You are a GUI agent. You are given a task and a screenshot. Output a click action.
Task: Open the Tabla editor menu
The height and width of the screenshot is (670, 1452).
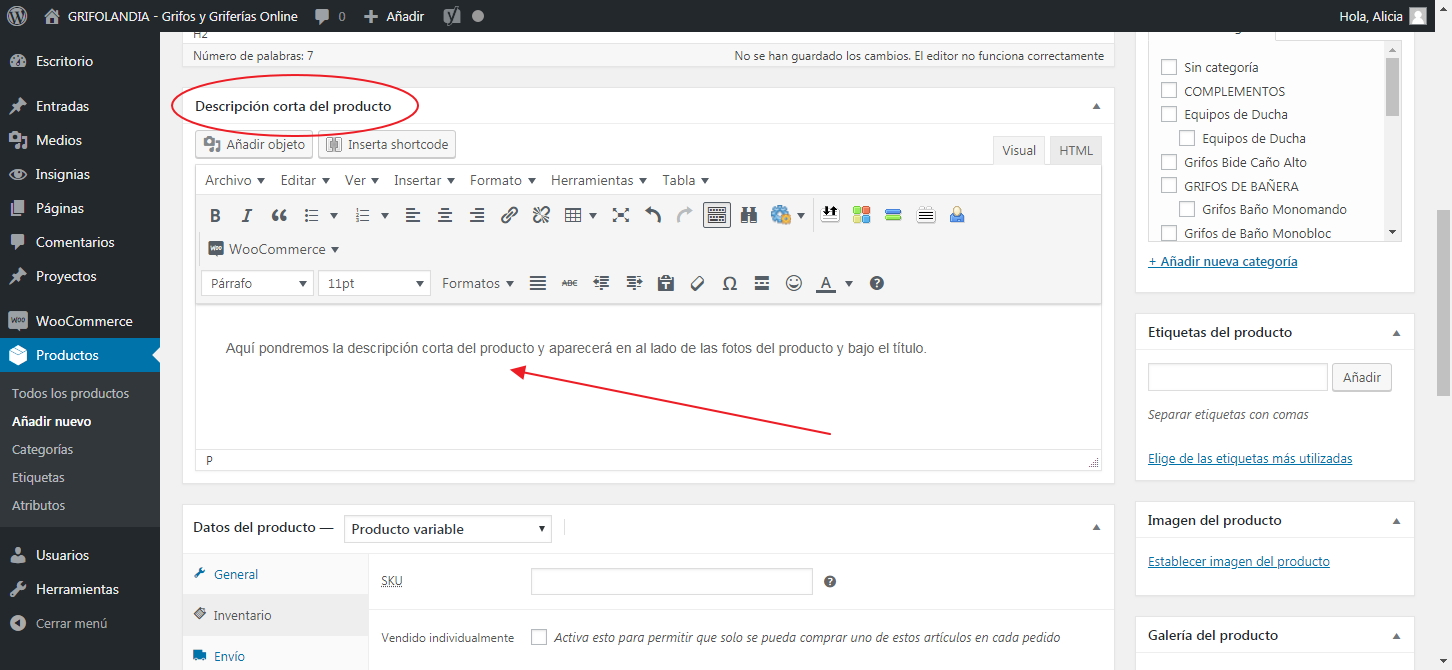click(x=686, y=180)
